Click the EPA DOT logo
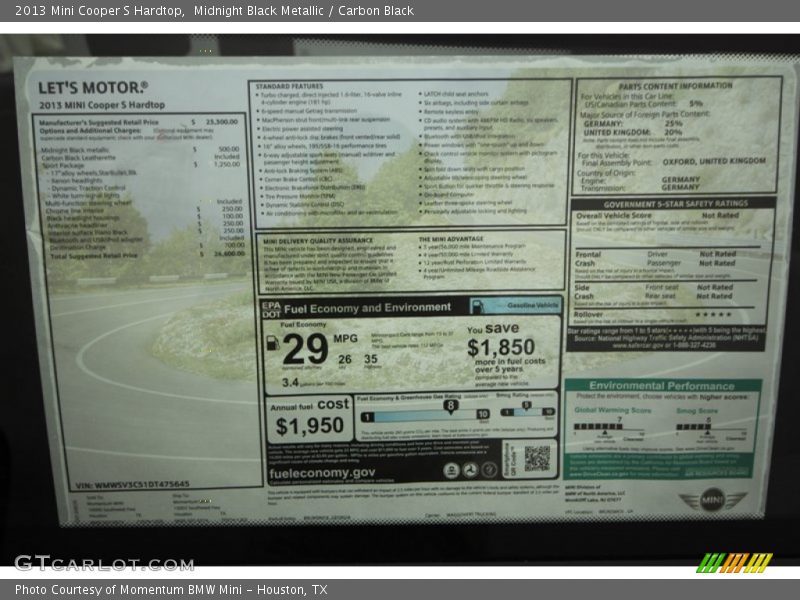The height and width of the screenshot is (600, 800). tap(271, 308)
